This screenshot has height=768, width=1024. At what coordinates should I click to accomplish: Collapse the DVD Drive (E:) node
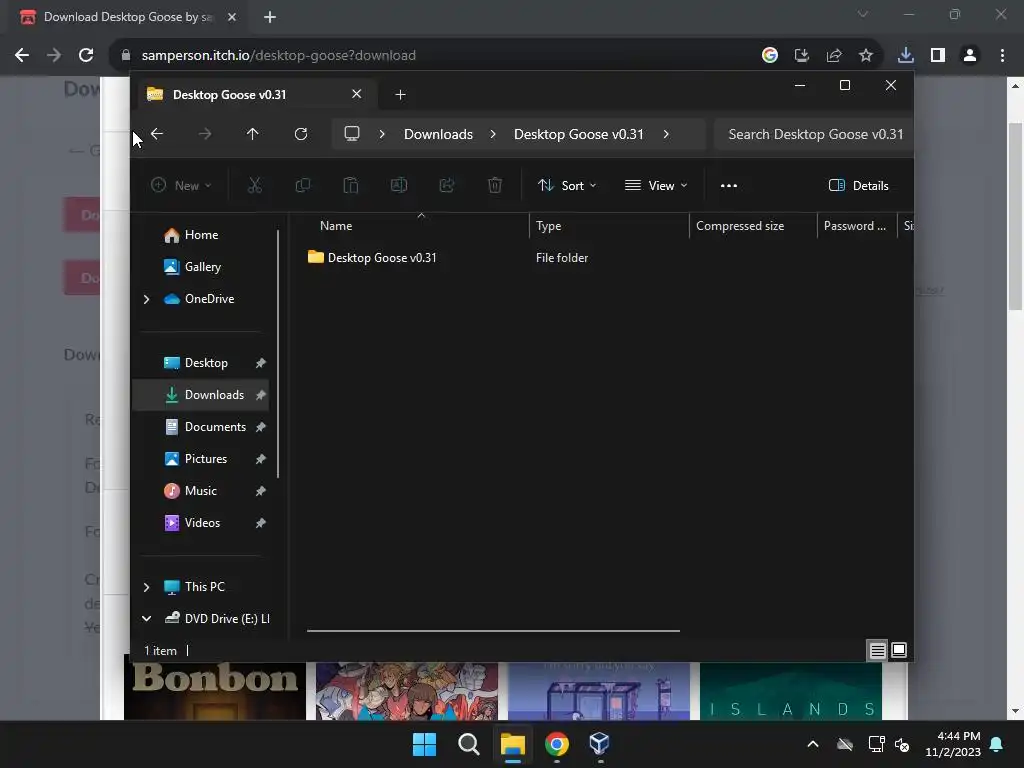pos(146,618)
